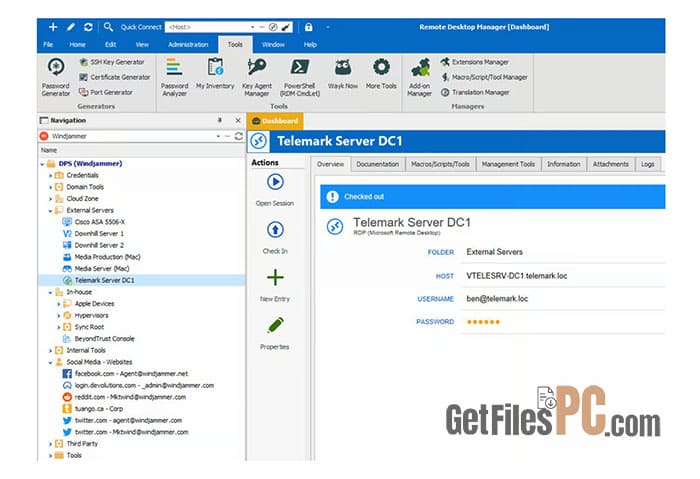Screen dimensions: 700x479
Task: Click the pencil edit icon in title bar
Action: coord(71,27)
